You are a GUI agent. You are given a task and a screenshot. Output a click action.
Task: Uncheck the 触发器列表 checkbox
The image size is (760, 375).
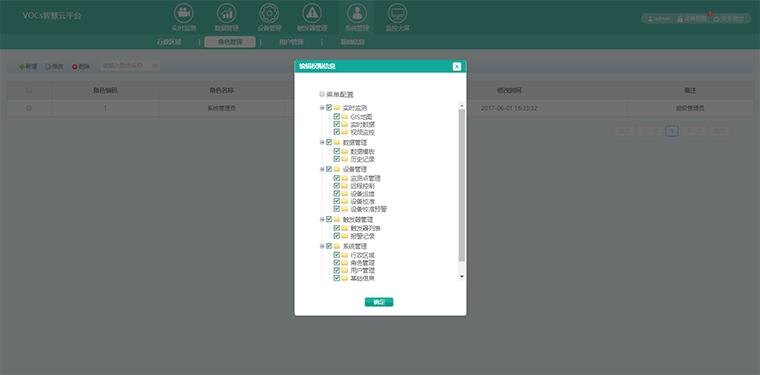pyautogui.click(x=337, y=228)
